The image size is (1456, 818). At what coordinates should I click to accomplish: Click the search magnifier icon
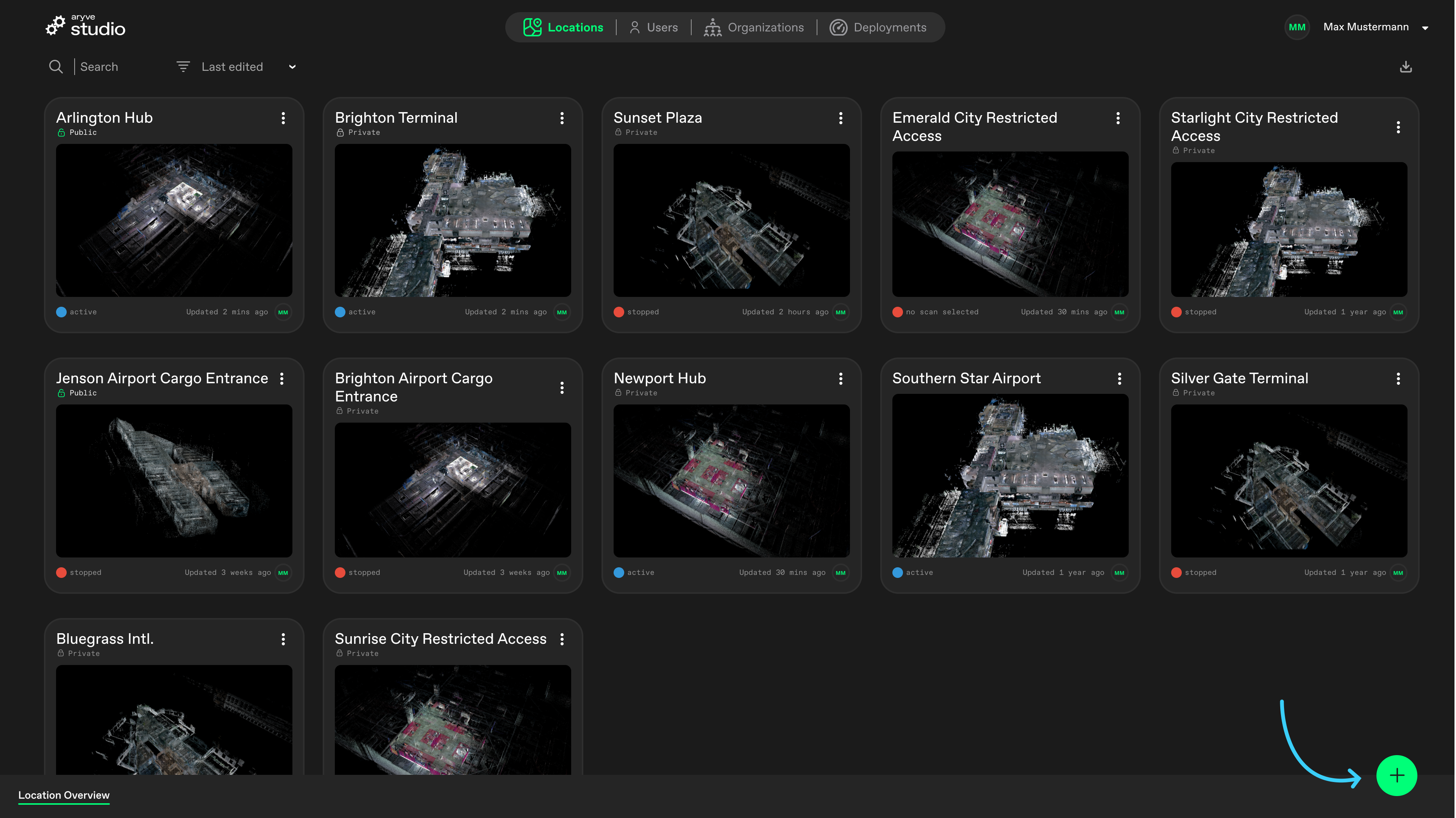55,67
